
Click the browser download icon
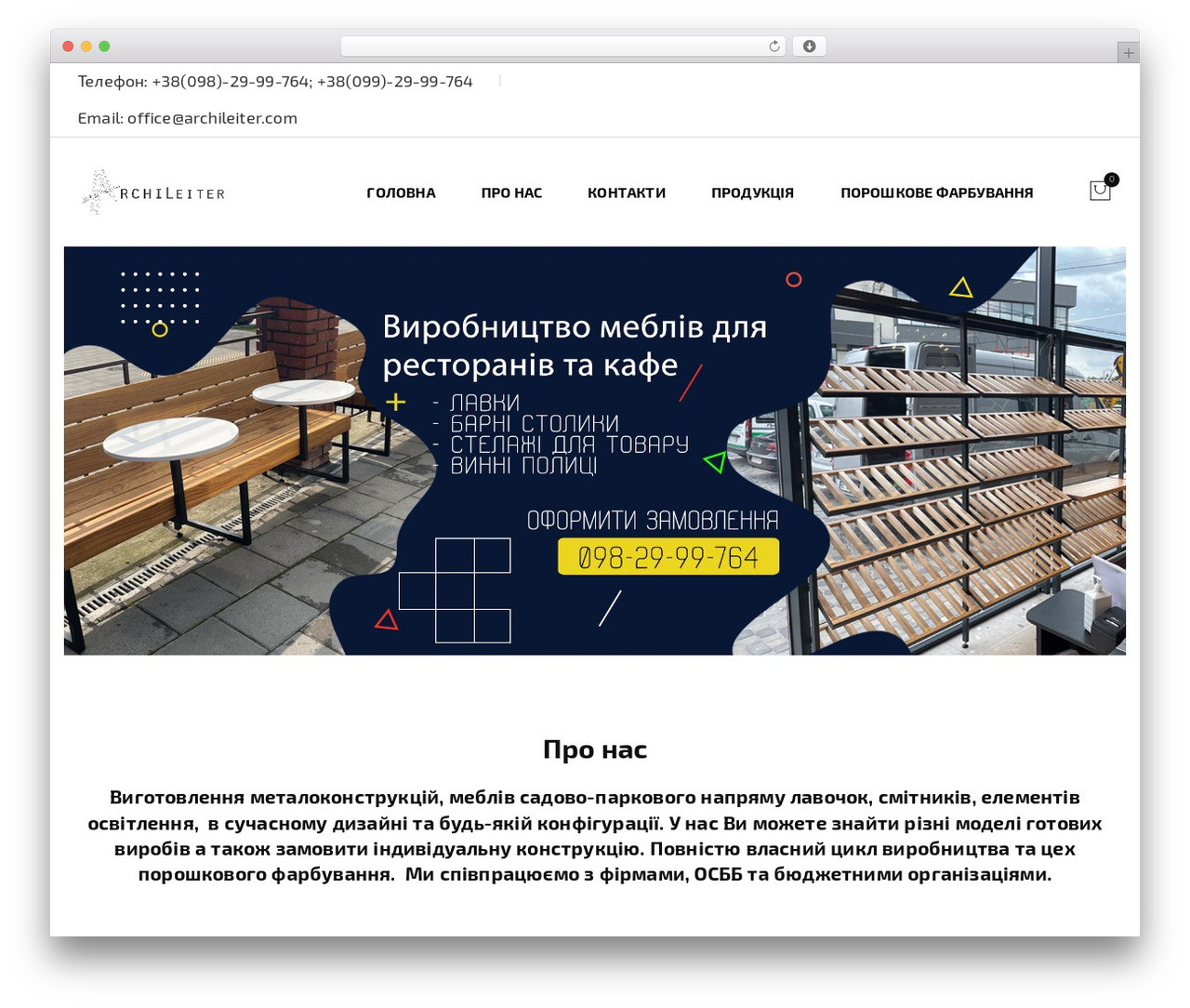(809, 46)
